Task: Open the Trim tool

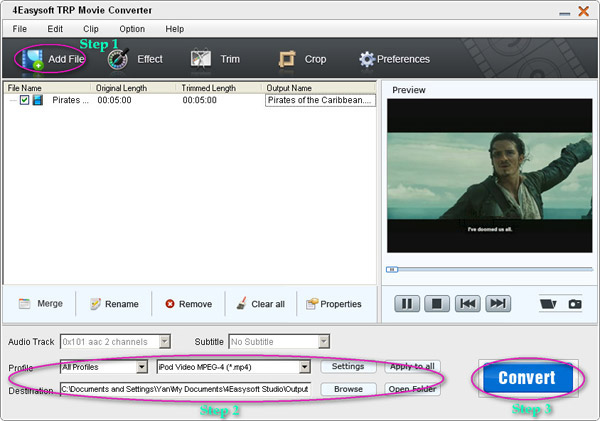Action: [215, 59]
